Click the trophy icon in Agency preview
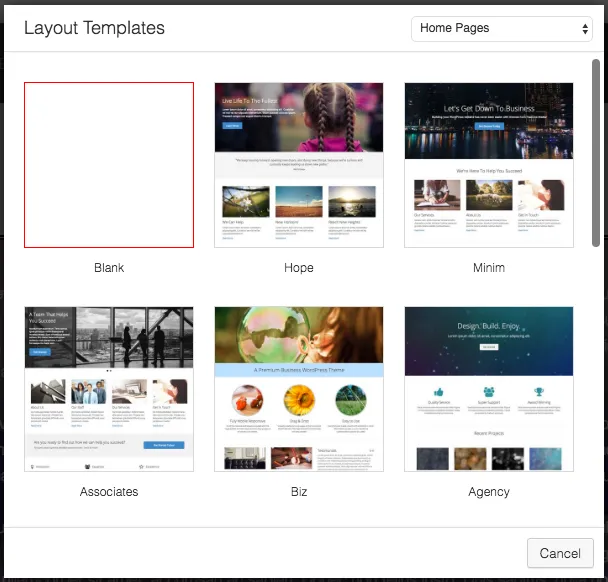608x582 pixels. click(539, 391)
